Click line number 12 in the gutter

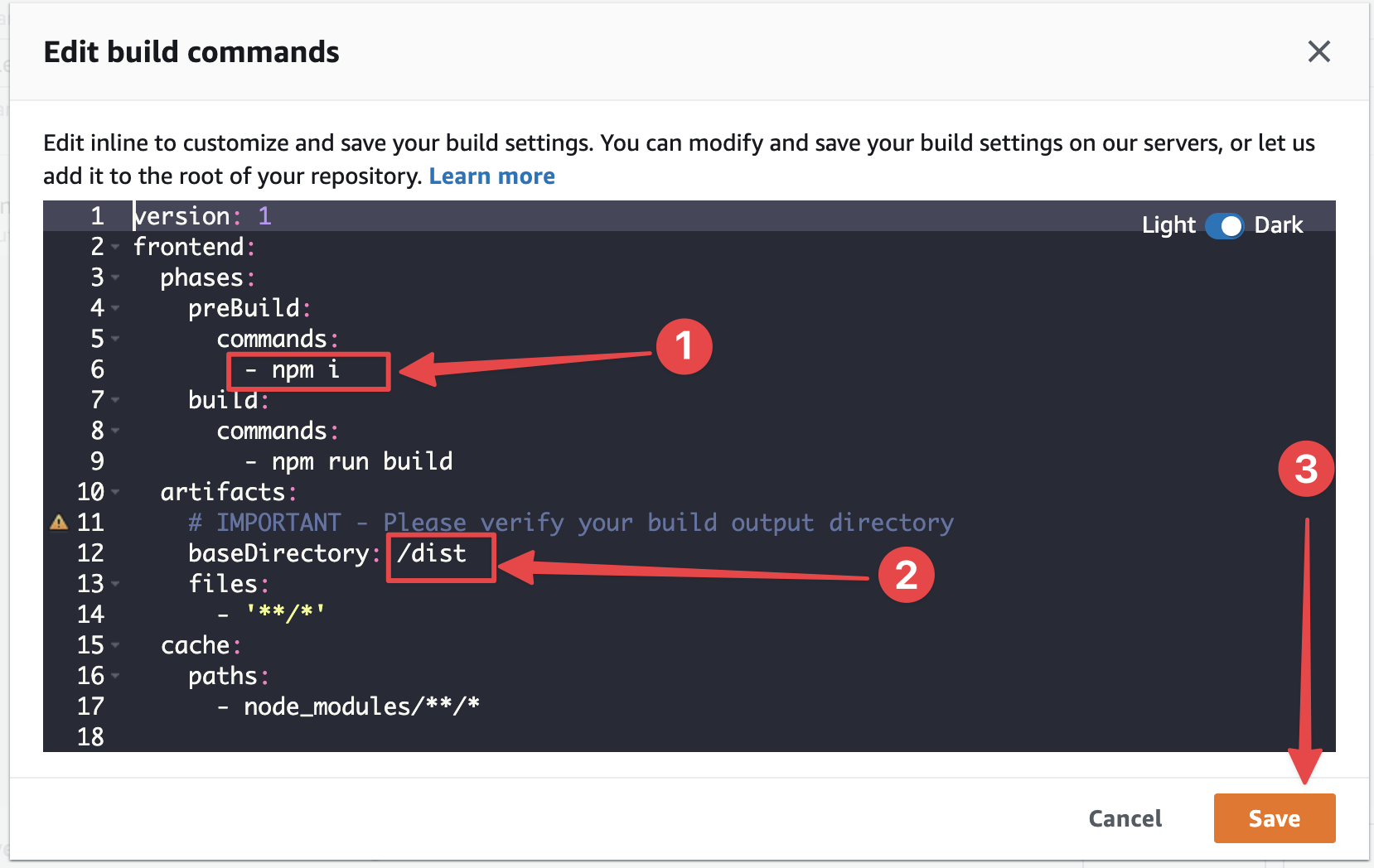click(90, 553)
